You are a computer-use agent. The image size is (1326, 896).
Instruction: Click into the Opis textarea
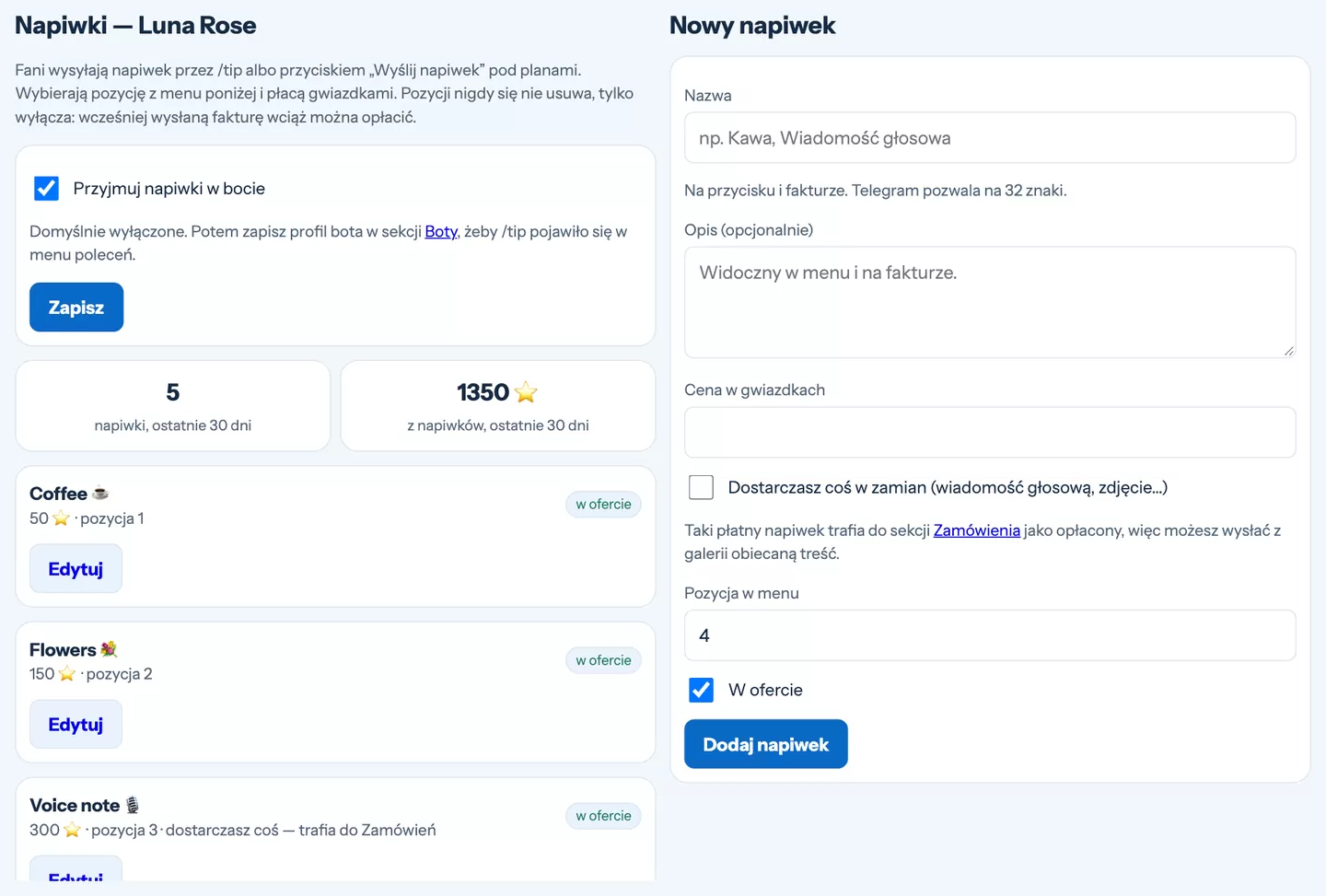990,302
